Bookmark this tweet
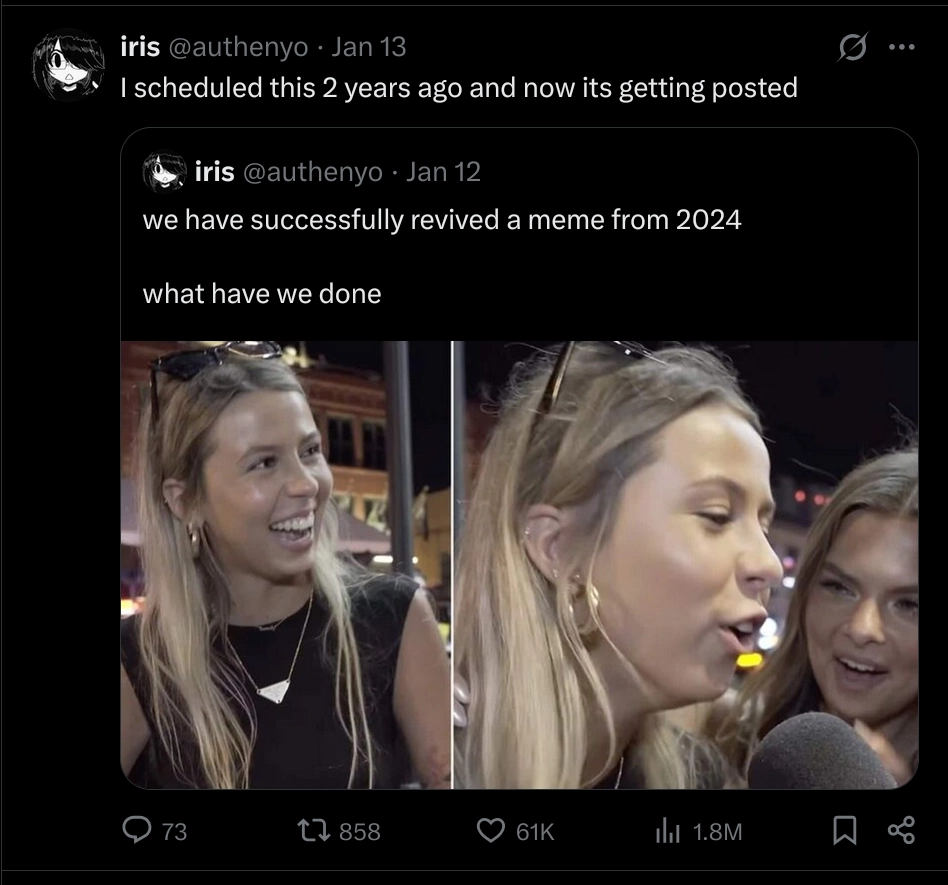Screen dimensions: 948x885 point(845,830)
